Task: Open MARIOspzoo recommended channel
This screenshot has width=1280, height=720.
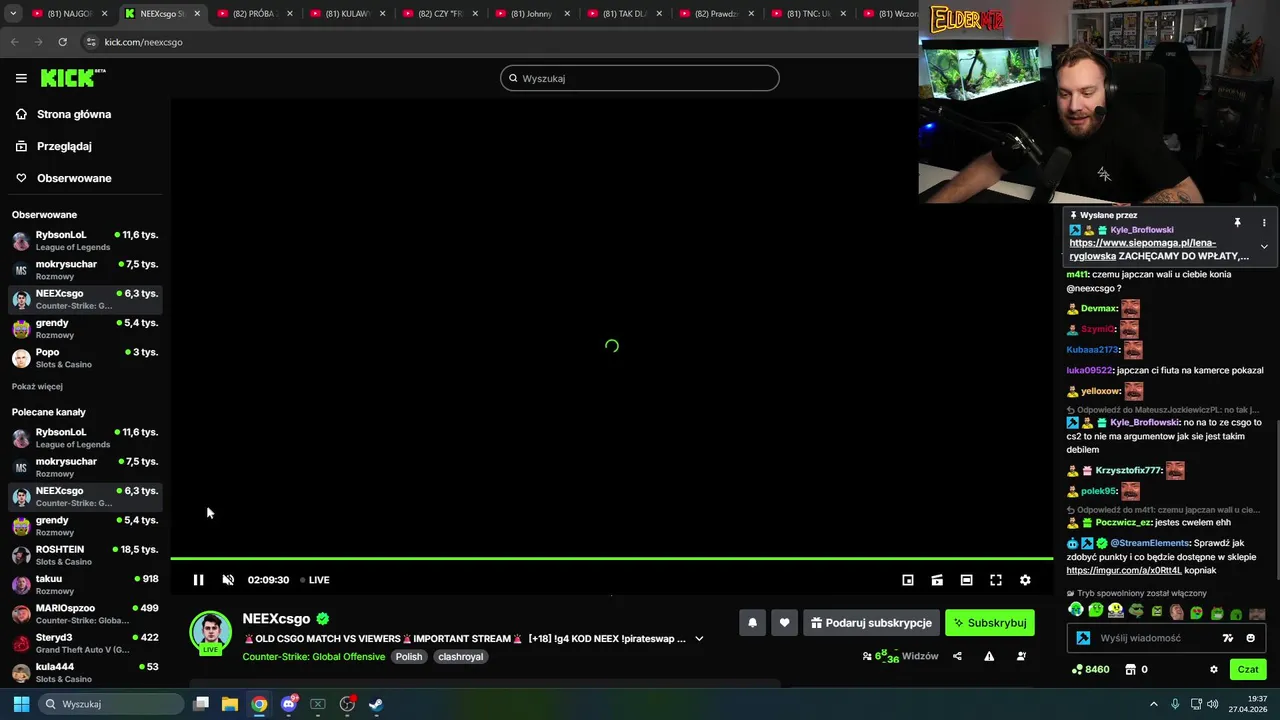Action: pyautogui.click(x=85, y=613)
